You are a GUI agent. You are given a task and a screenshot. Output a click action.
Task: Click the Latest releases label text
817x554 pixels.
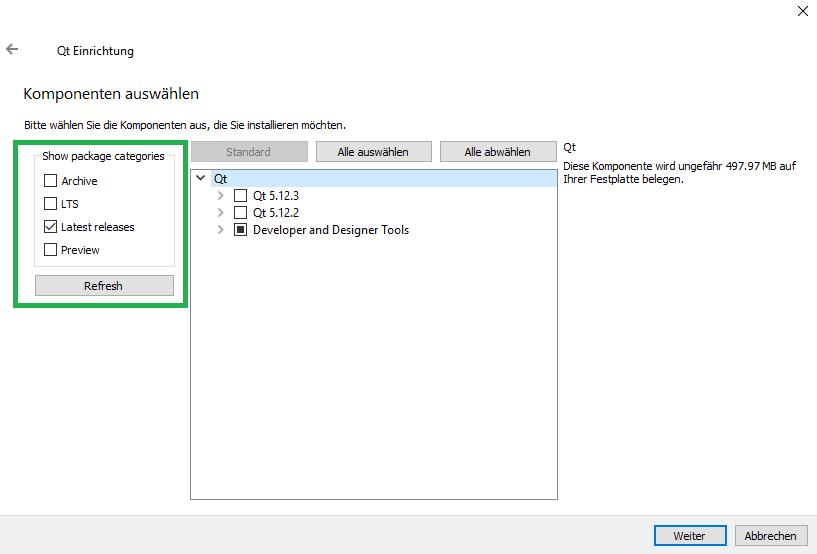coord(97,227)
